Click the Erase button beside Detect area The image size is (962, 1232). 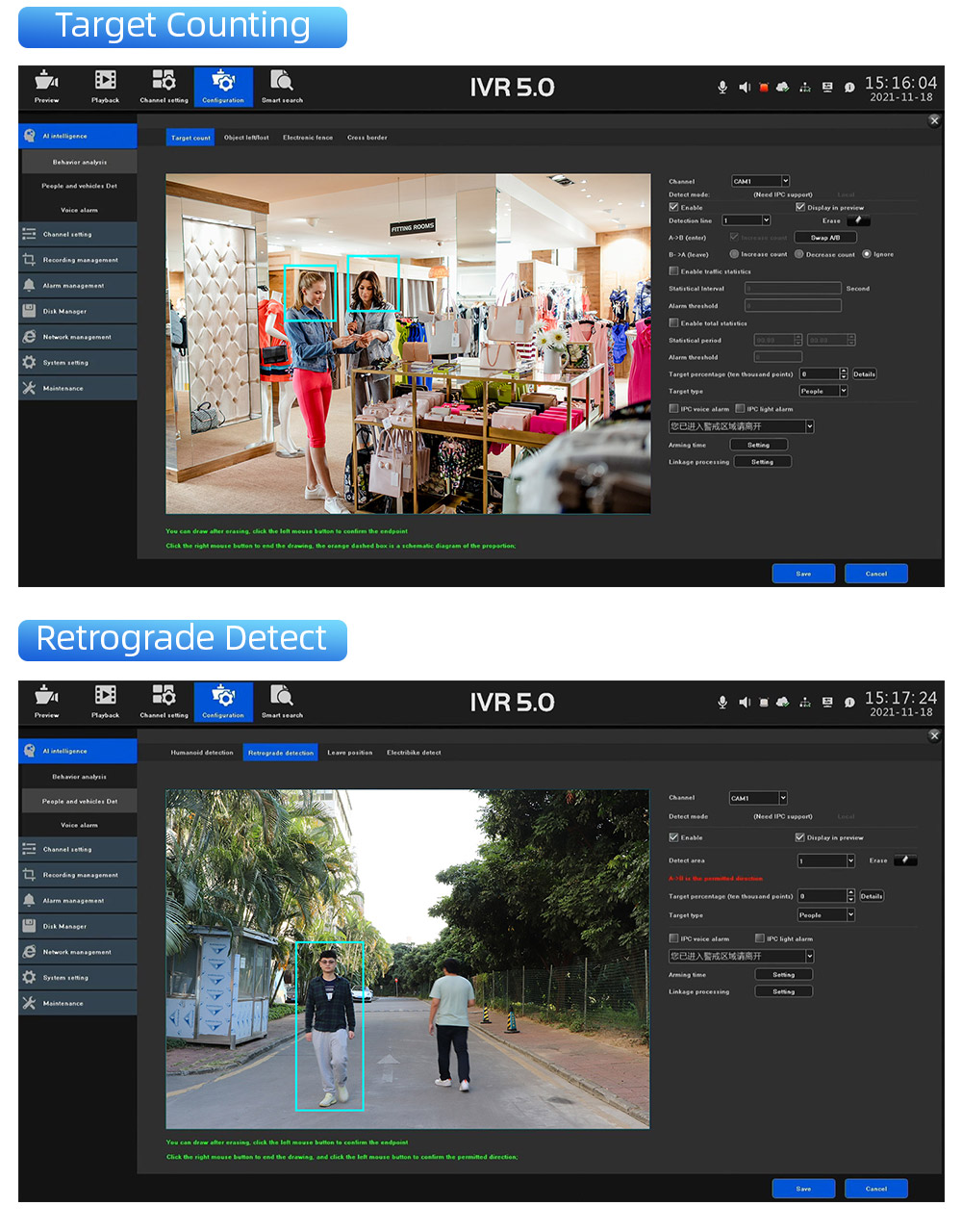(x=905, y=860)
